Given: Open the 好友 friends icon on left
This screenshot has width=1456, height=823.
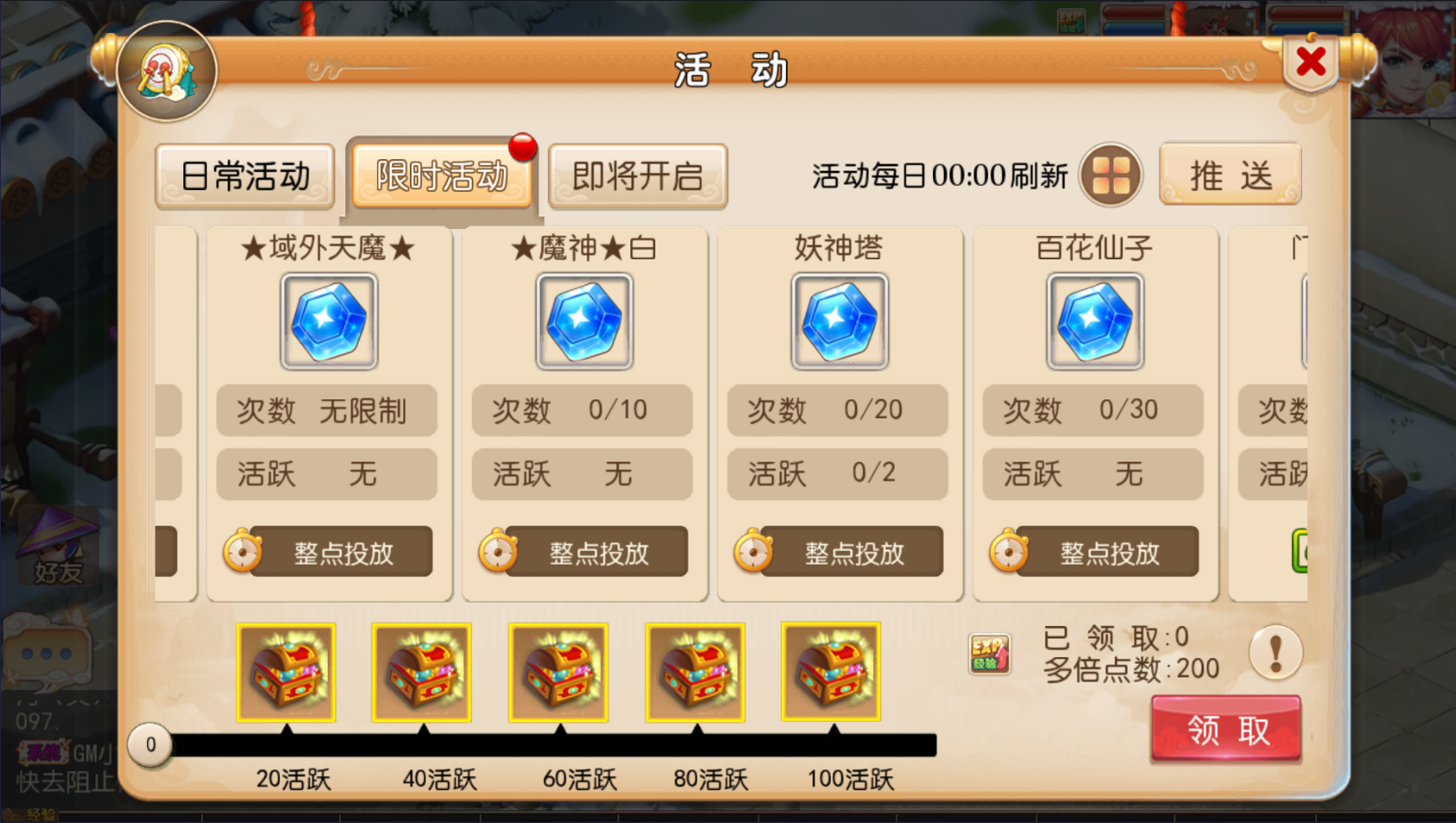Looking at the screenshot, I should tap(58, 546).
